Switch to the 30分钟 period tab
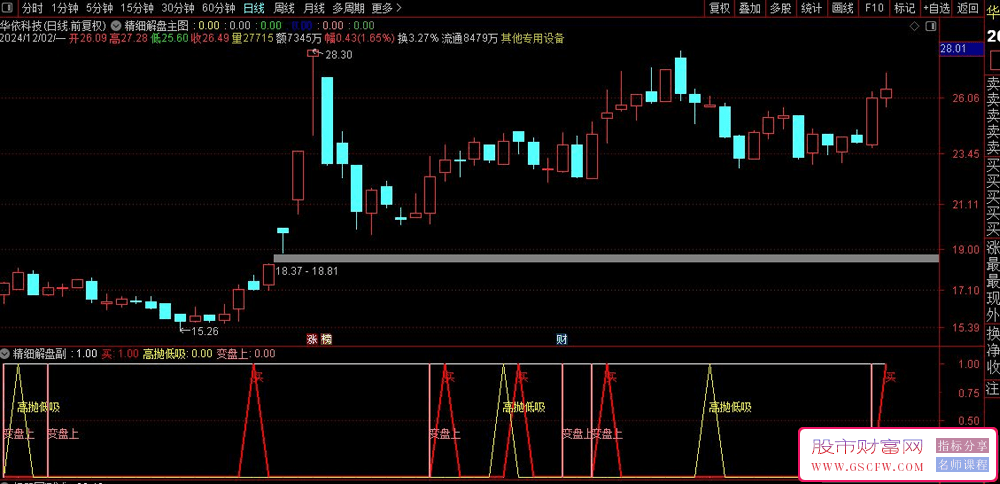 coord(178,8)
